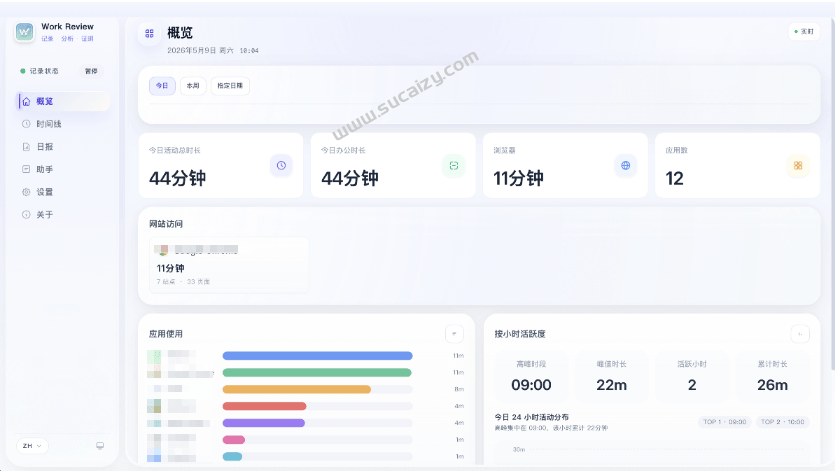
Task: Click the icon button in 按小时活跃度 header
Action: coord(800,334)
